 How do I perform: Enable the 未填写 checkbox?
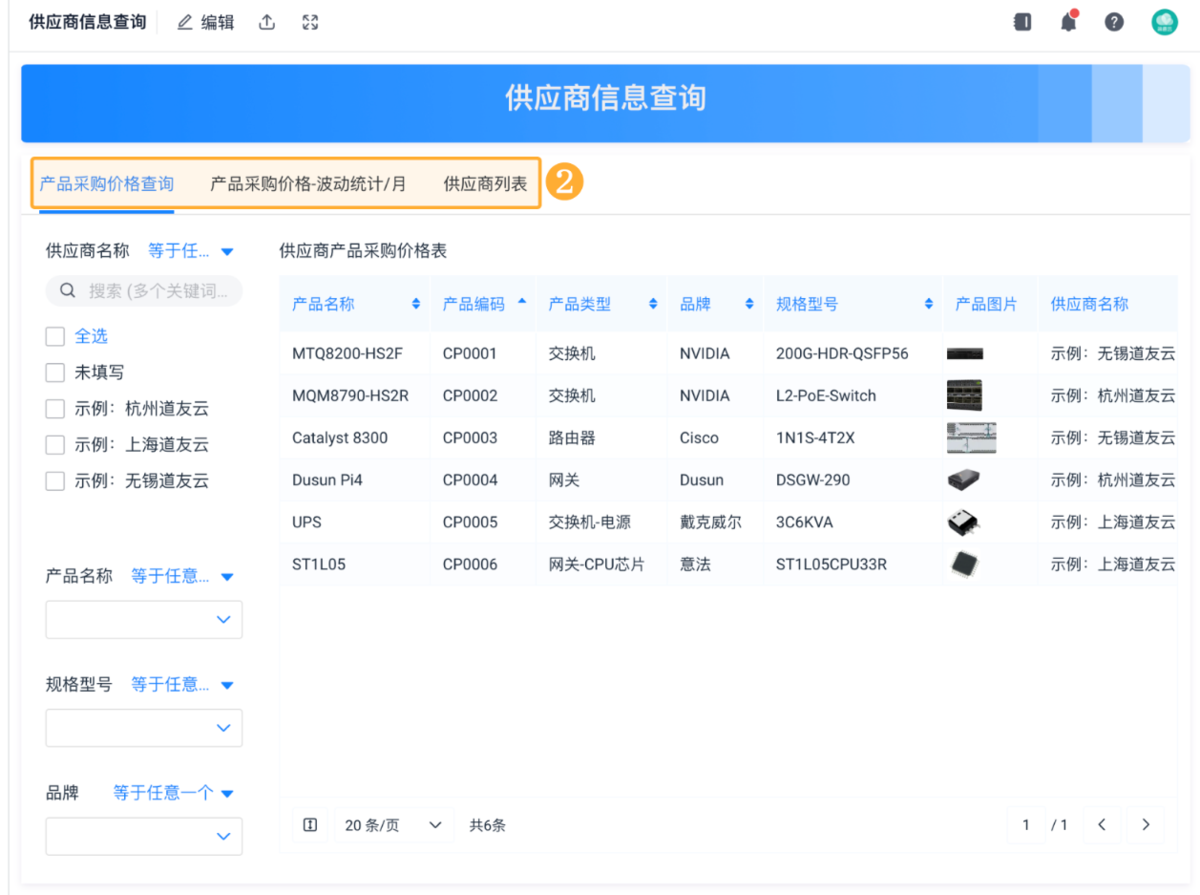[x=55, y=372]
